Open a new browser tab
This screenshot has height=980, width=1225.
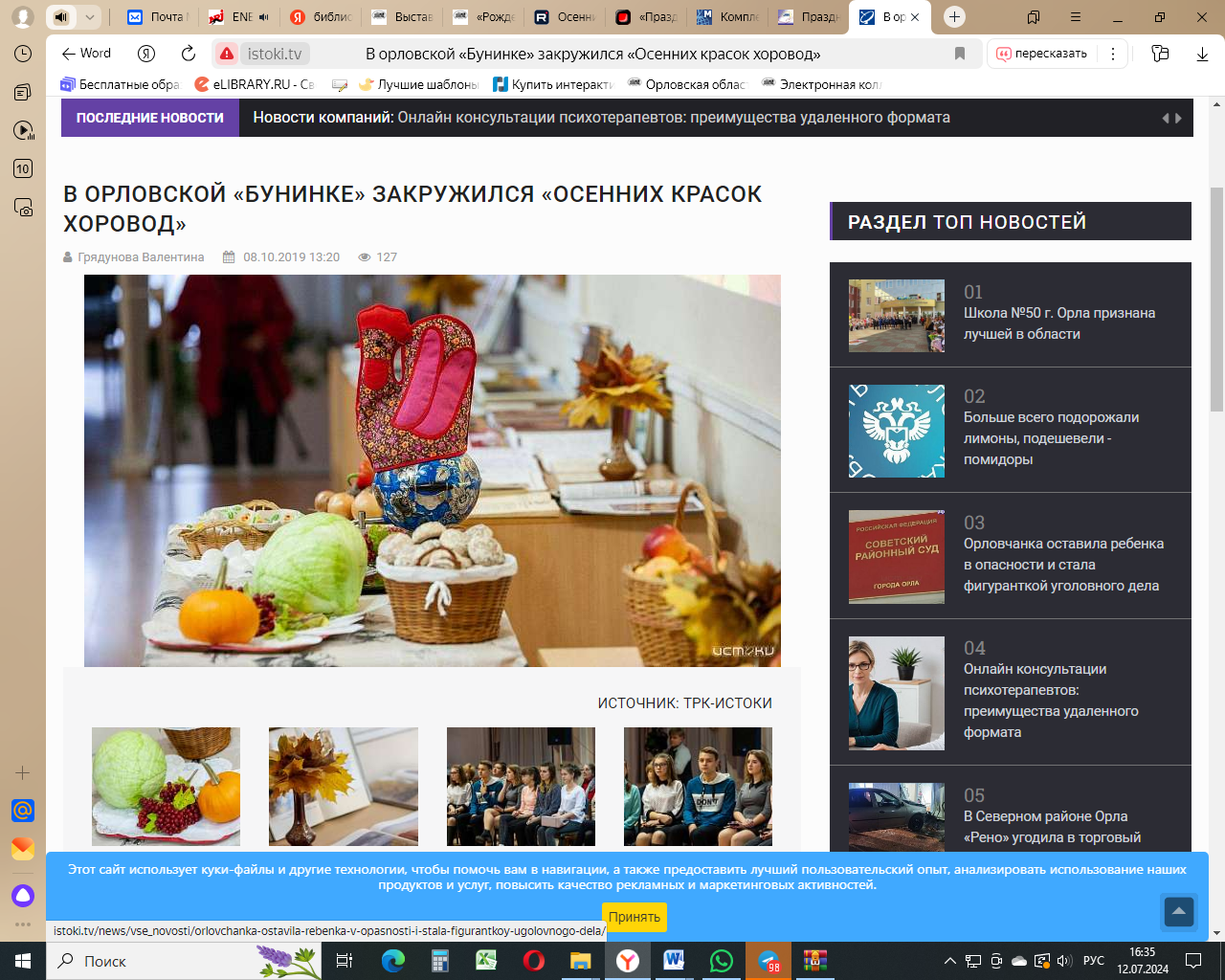[x=954, y=17]
